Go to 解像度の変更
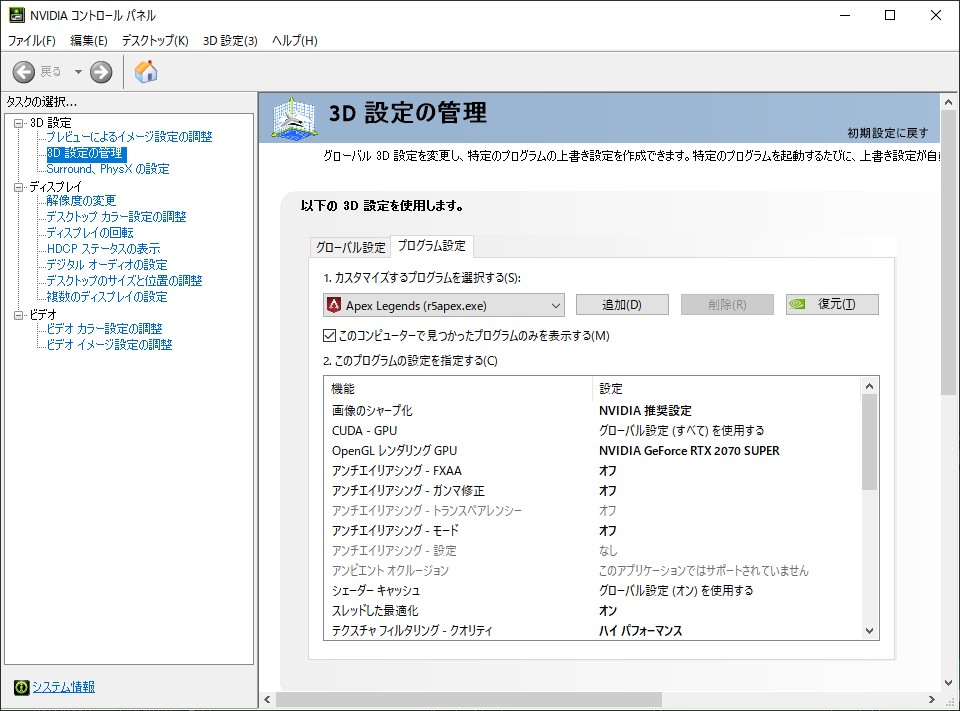This screenshot has width=960, height=711. coord(81,201)
